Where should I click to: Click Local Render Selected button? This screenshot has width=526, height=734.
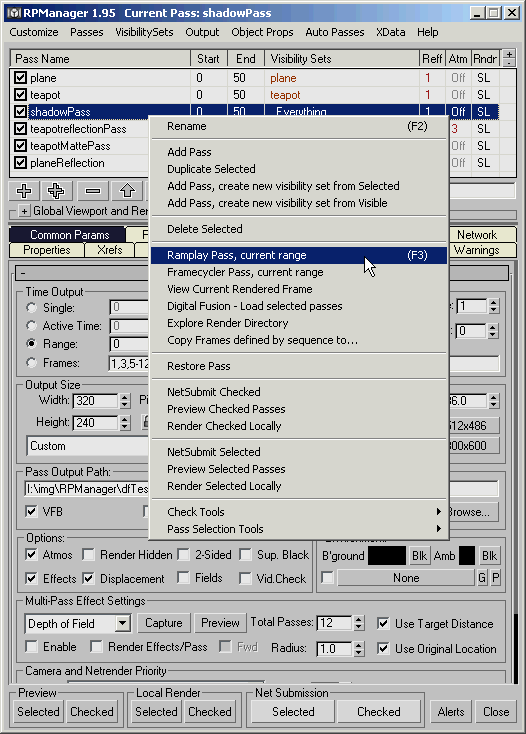[x=156, y=712]
